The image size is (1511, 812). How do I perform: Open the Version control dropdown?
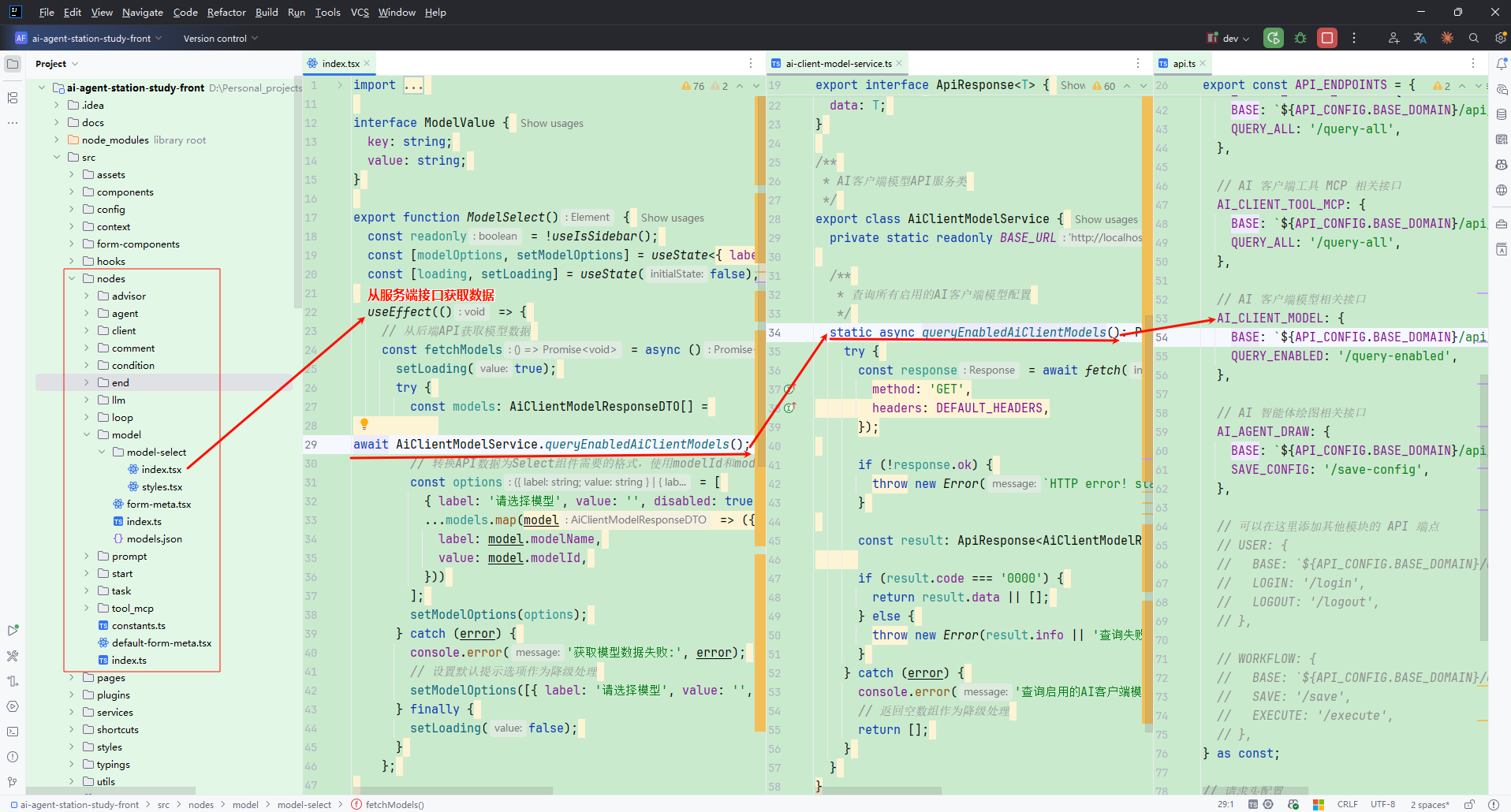tap(220, 38)
